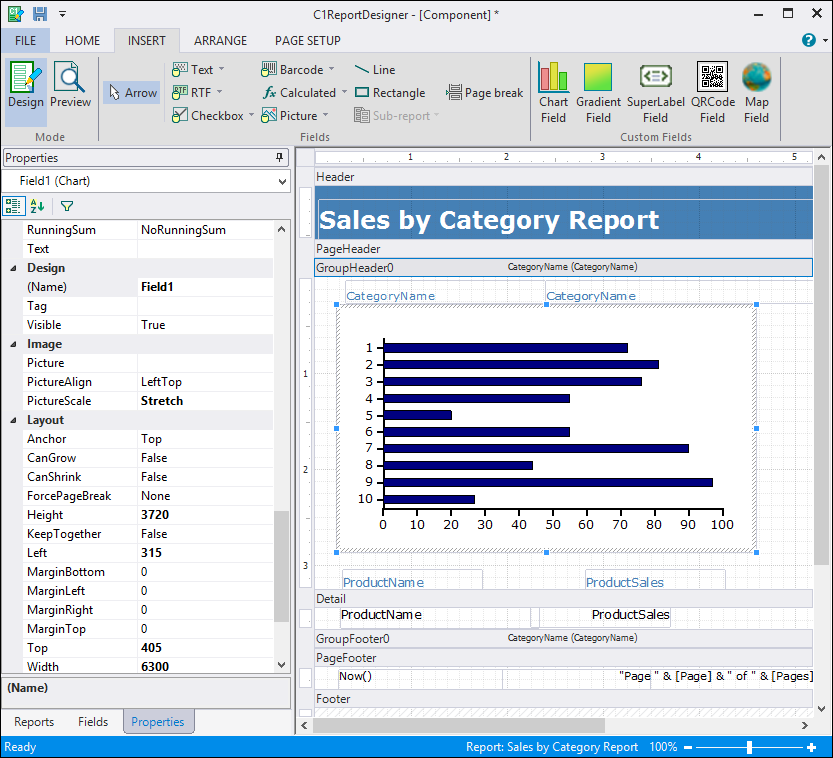Click the zoom slider handle
This screenshot has height=758, width=833.
(749, 747)
